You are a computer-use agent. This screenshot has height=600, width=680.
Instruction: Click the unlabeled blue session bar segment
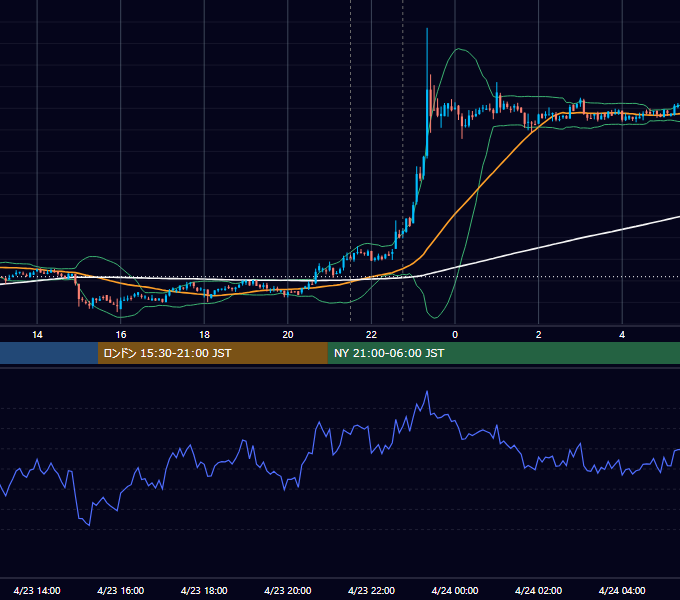point(49,353)
